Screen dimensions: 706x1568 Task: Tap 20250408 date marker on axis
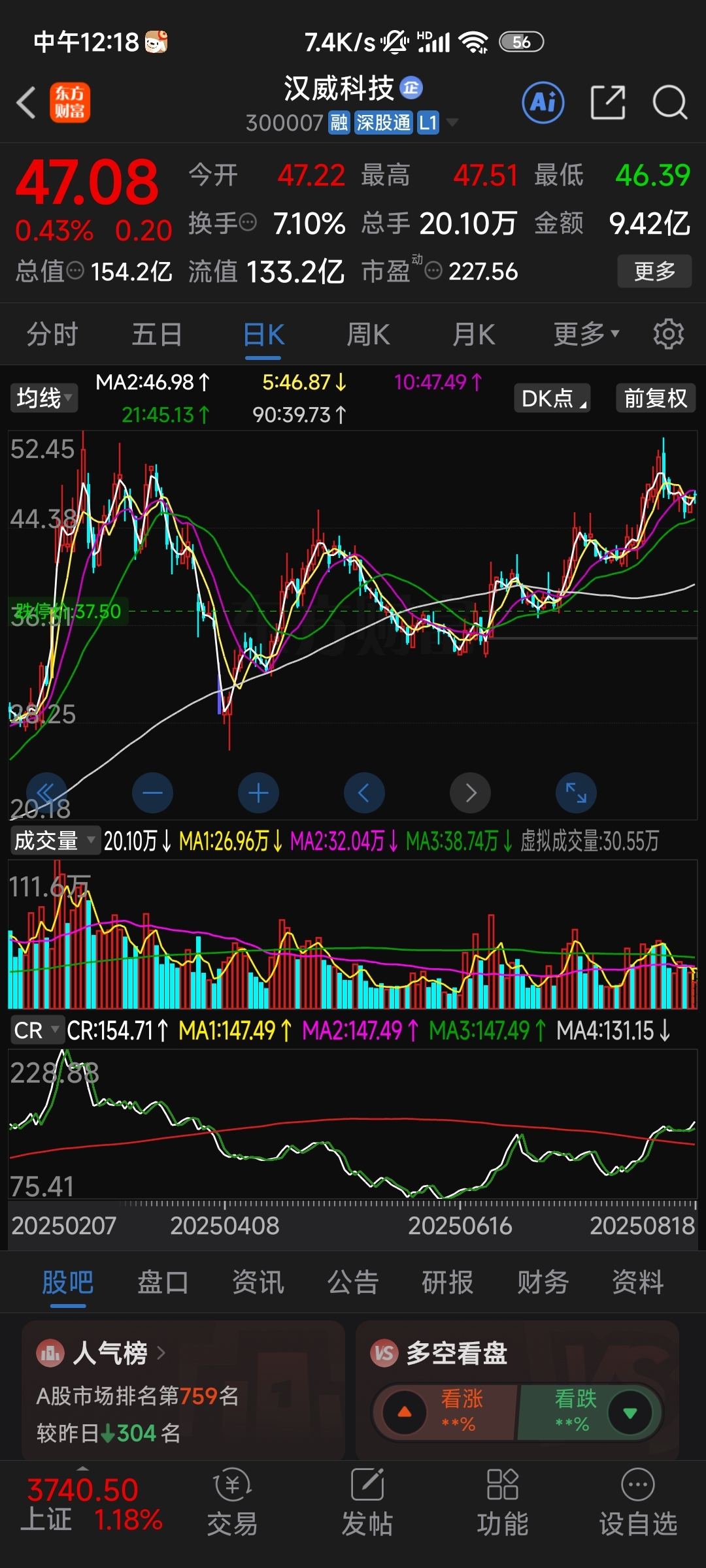225,1225
